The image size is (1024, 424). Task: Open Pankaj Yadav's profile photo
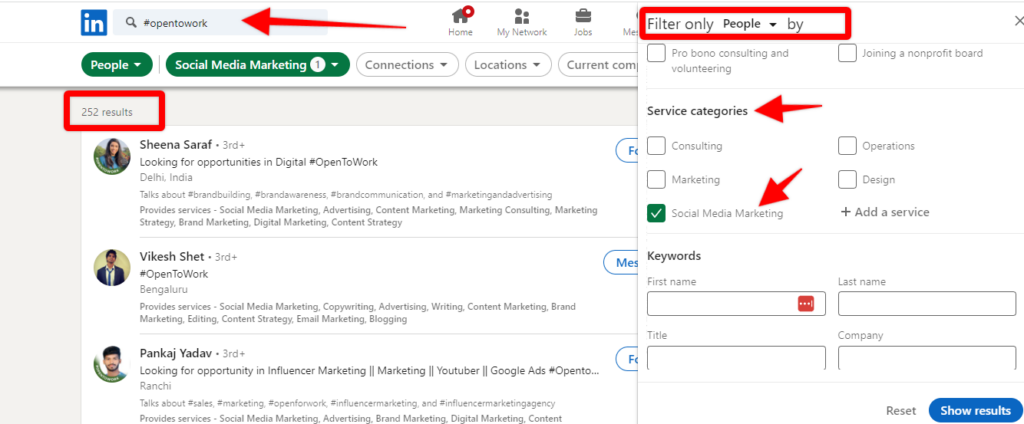click(112, 364)
